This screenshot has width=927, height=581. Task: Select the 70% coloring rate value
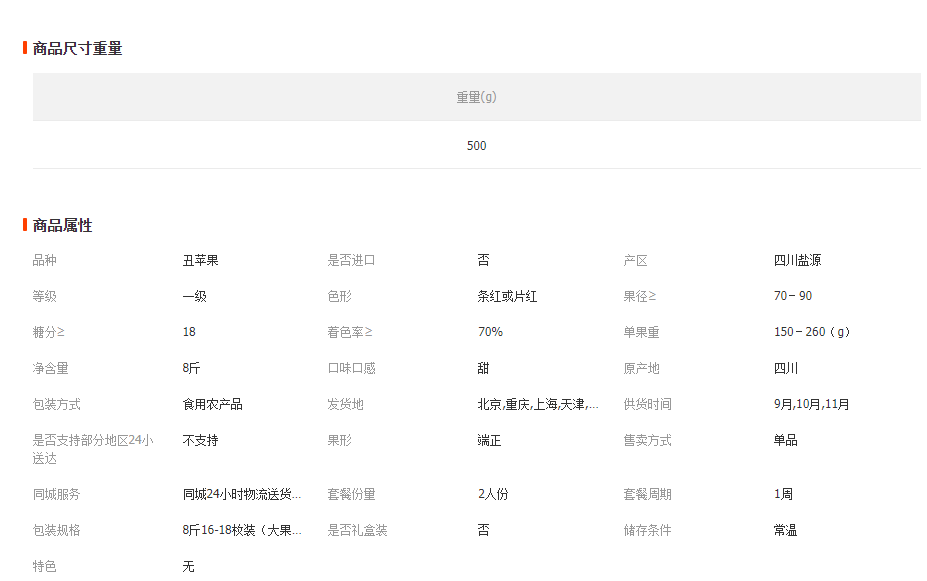pos(490,332)
